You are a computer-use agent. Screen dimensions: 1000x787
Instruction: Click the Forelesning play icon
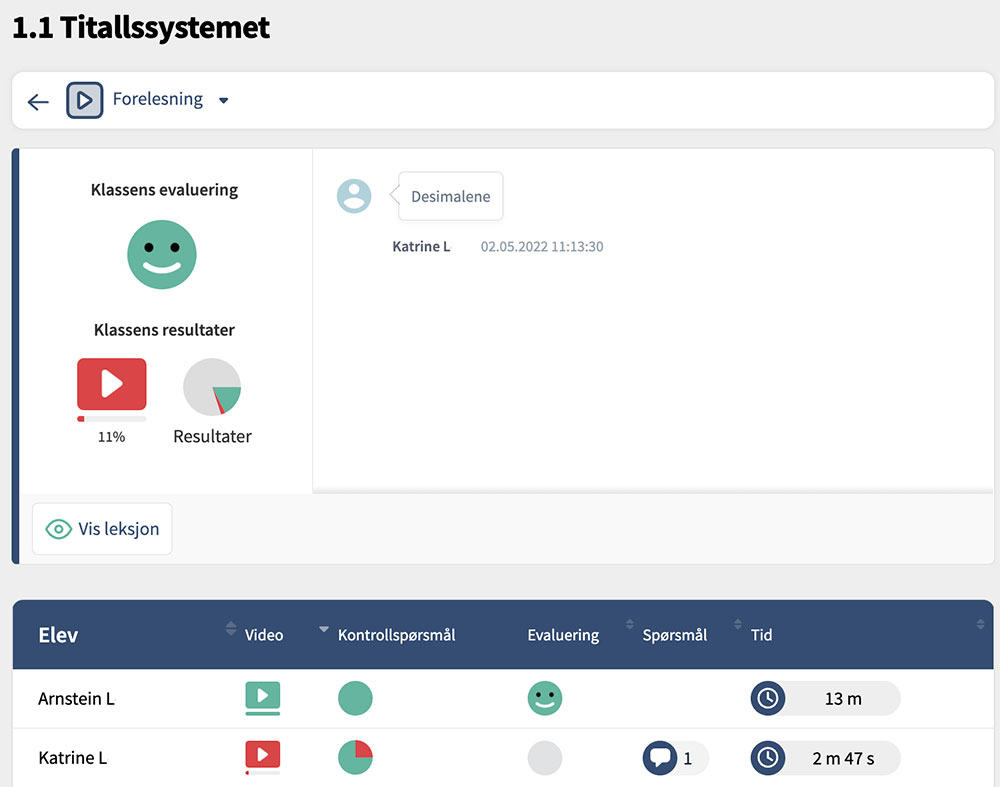click(85, 100)
